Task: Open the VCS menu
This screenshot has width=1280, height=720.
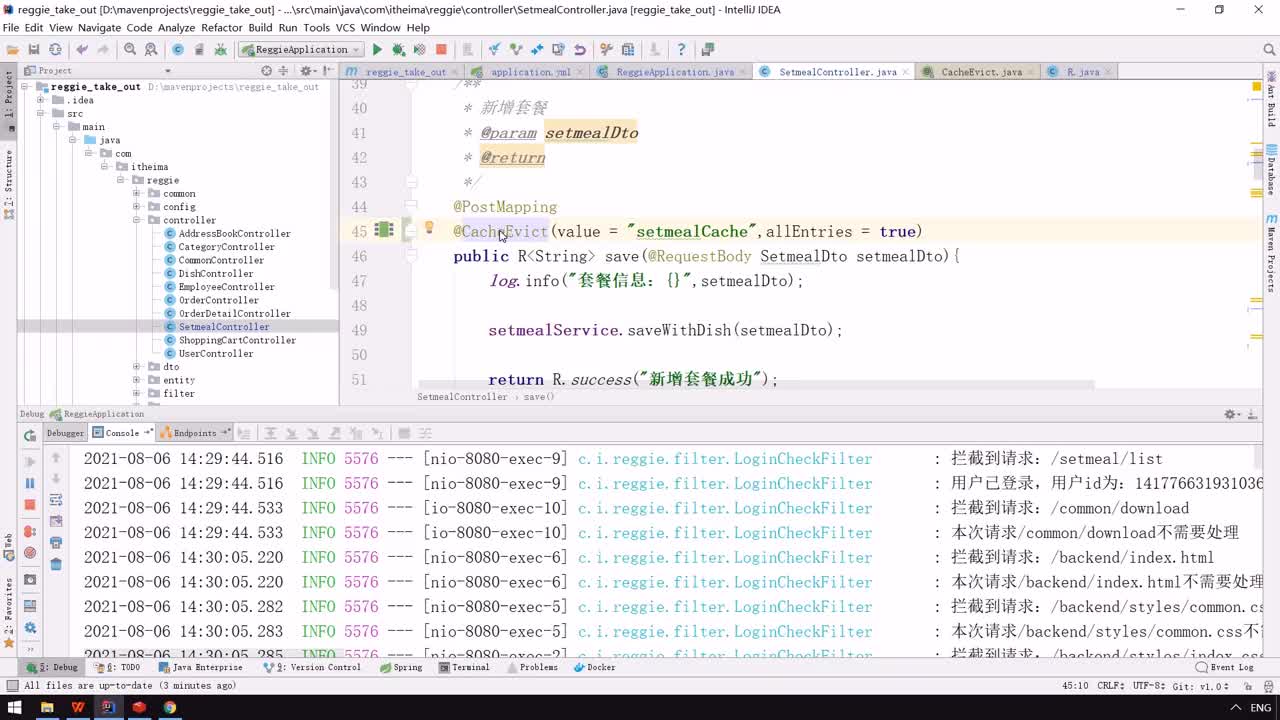Action: 345,28
